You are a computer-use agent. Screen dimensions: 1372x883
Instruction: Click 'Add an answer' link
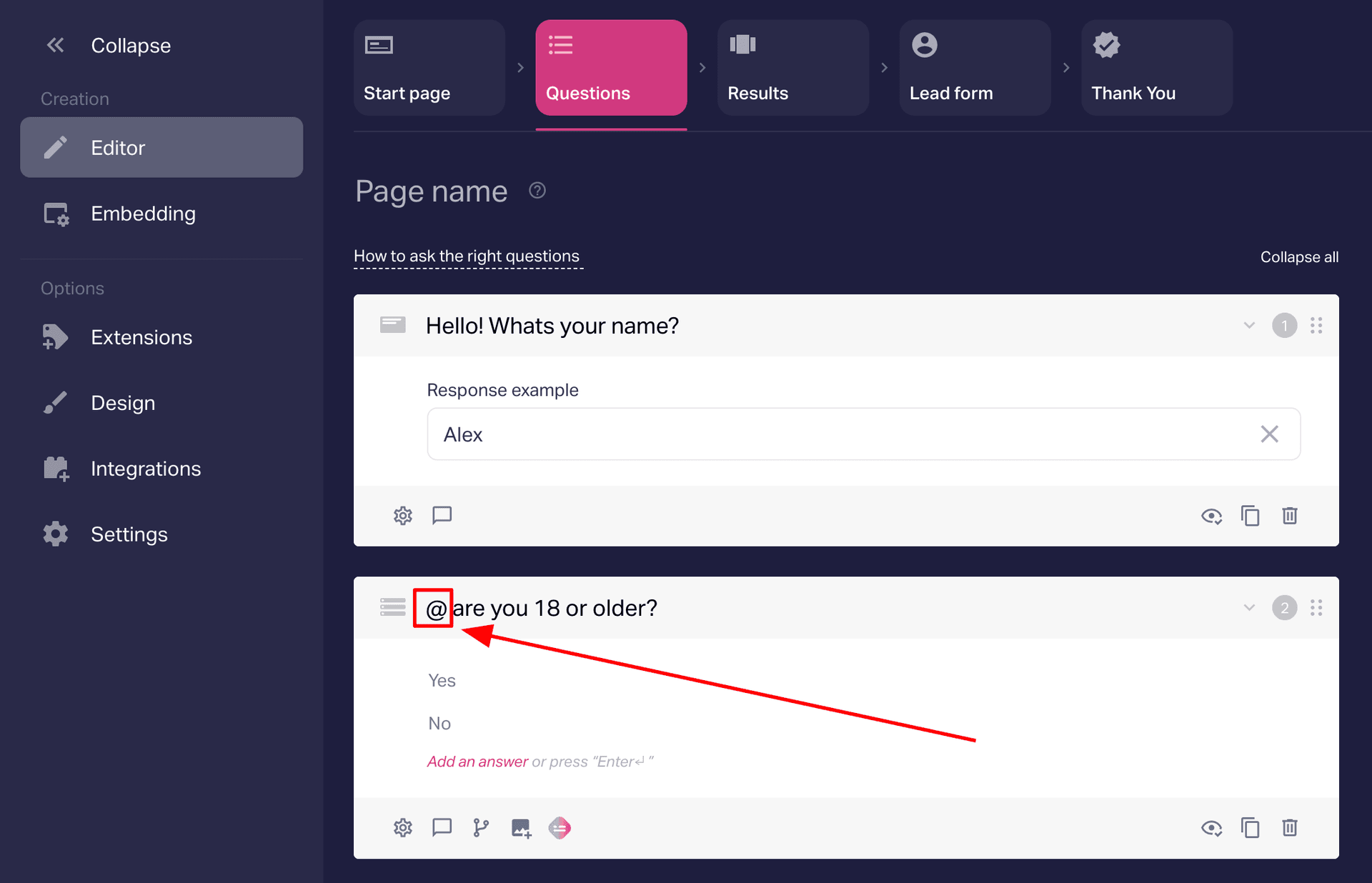[477, 762]
